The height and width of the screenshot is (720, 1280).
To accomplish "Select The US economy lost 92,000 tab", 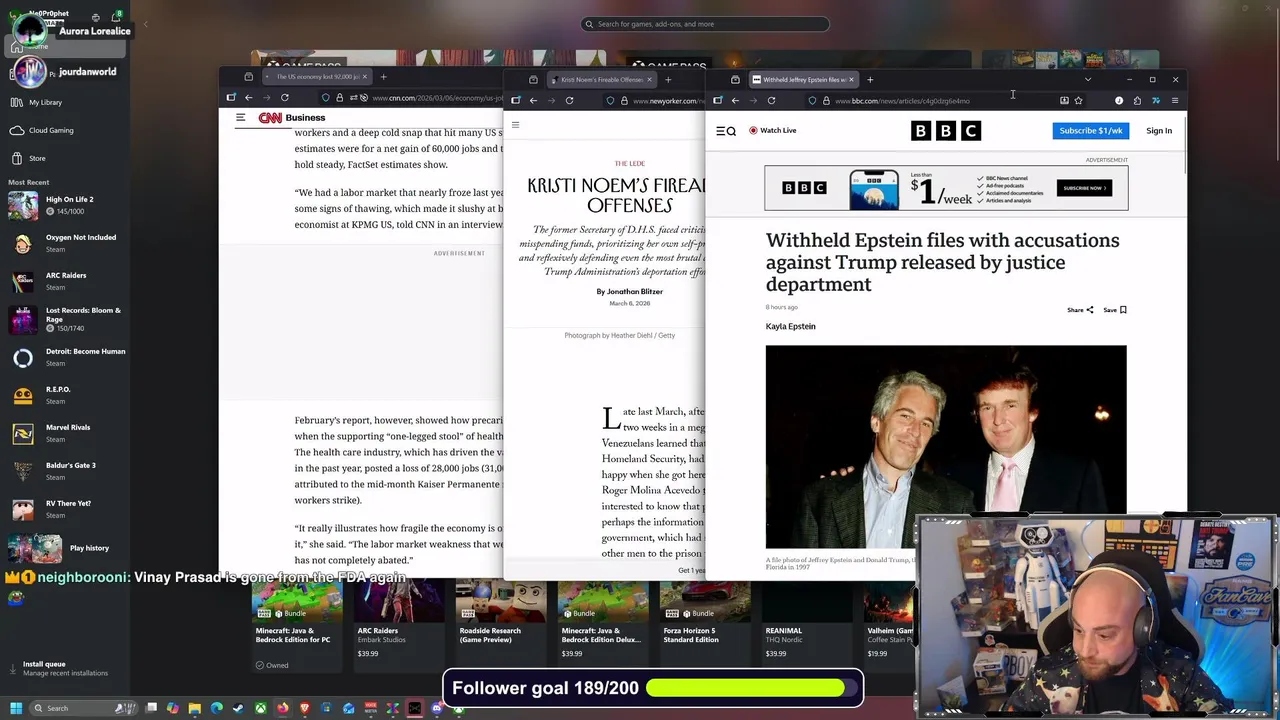I will 316,76.
